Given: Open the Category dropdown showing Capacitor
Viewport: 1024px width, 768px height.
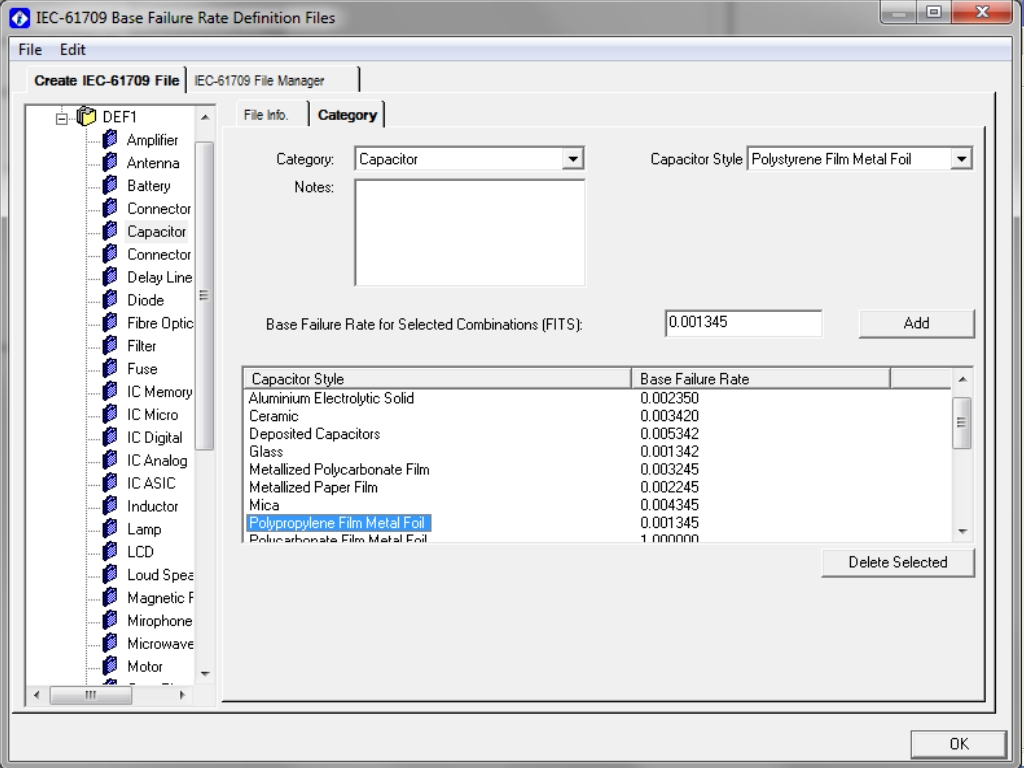Looking at the screenshot, I should coord(572,159).
